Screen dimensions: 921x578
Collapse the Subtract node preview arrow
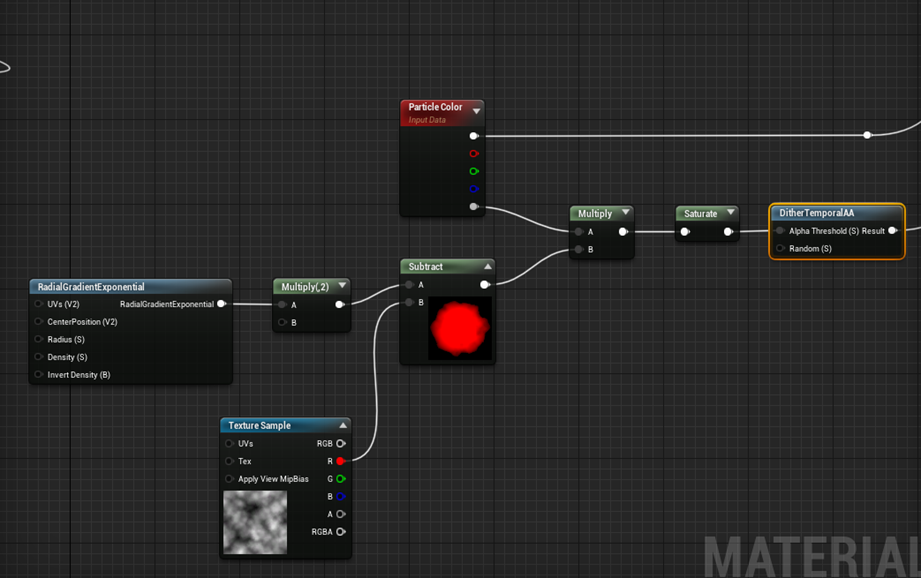(x=488, y=266)
